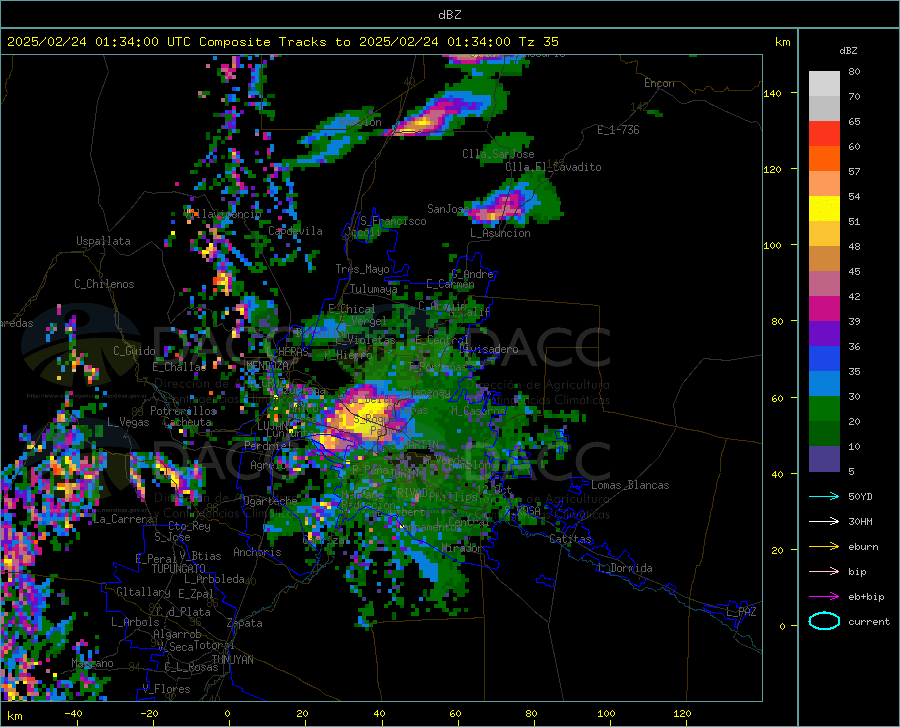Click the 'Tz 35' header text

pos(539,42)
